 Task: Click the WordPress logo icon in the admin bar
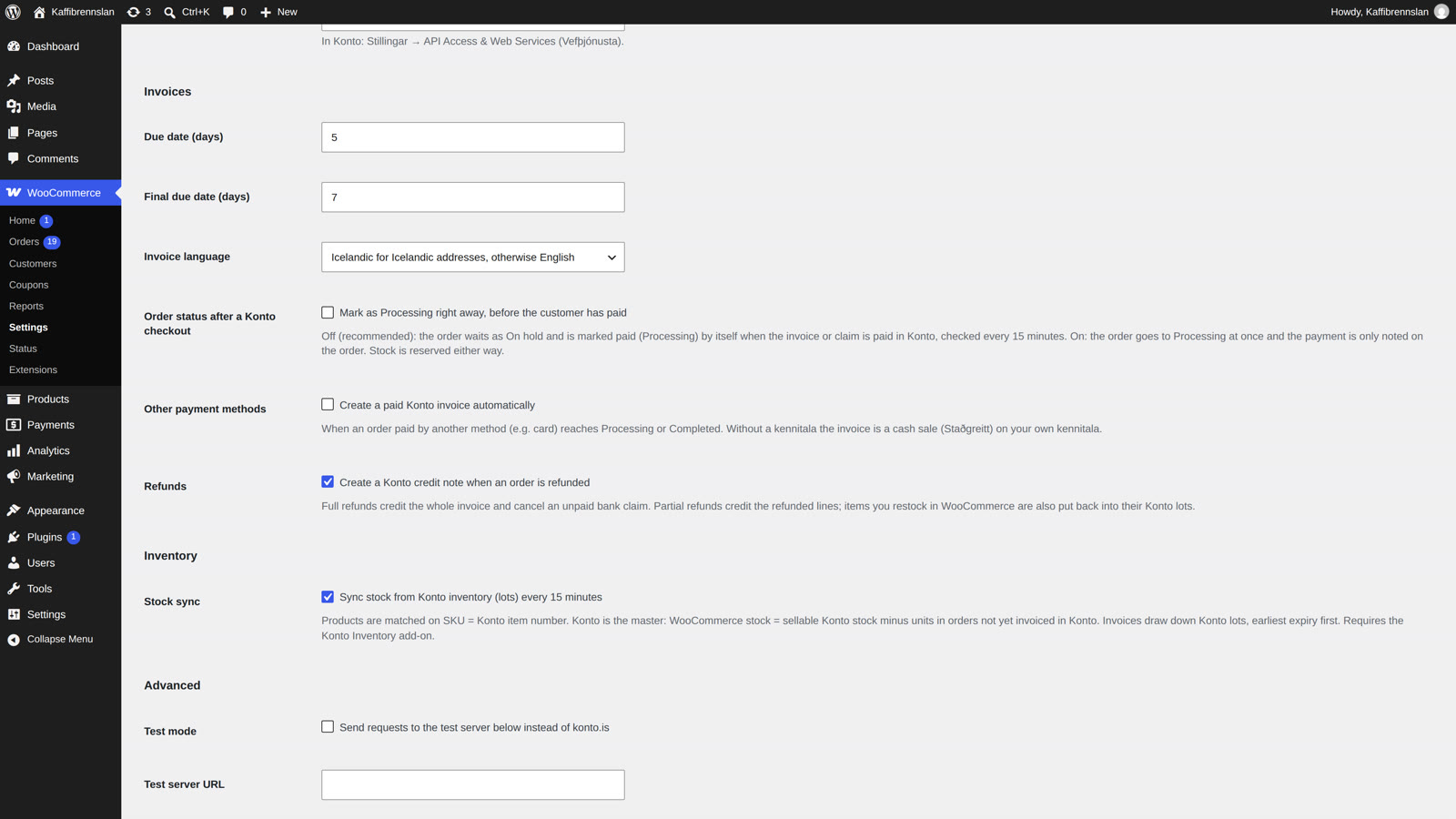pyautogui.click(x=13, y=12)
